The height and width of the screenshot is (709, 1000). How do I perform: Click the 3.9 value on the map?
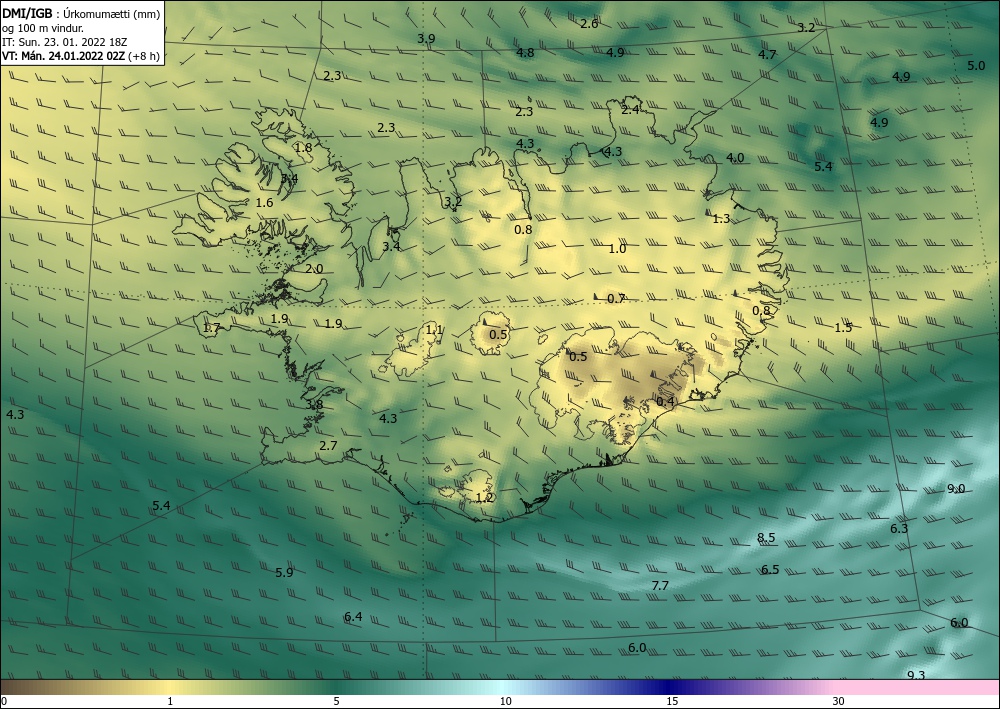pyautogui.click(x=426, y=38)
